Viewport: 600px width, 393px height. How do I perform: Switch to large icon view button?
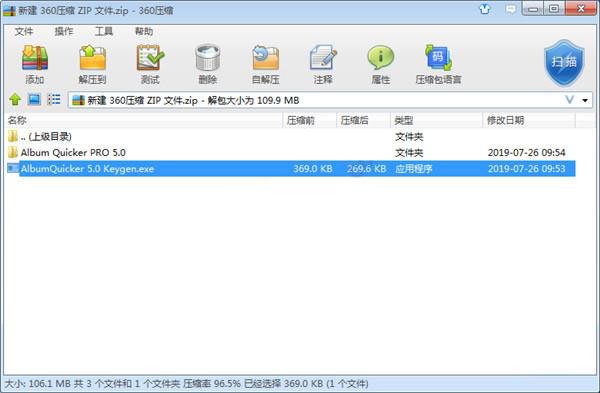tap(34, 100)
